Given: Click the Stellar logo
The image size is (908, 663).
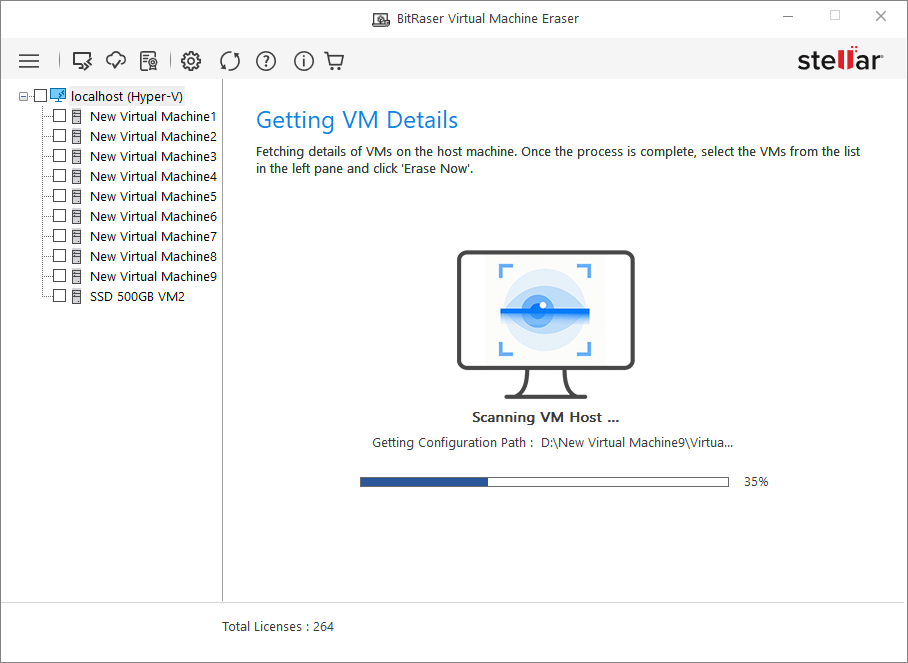Looking at the screenshot, I should pos(840,59).
